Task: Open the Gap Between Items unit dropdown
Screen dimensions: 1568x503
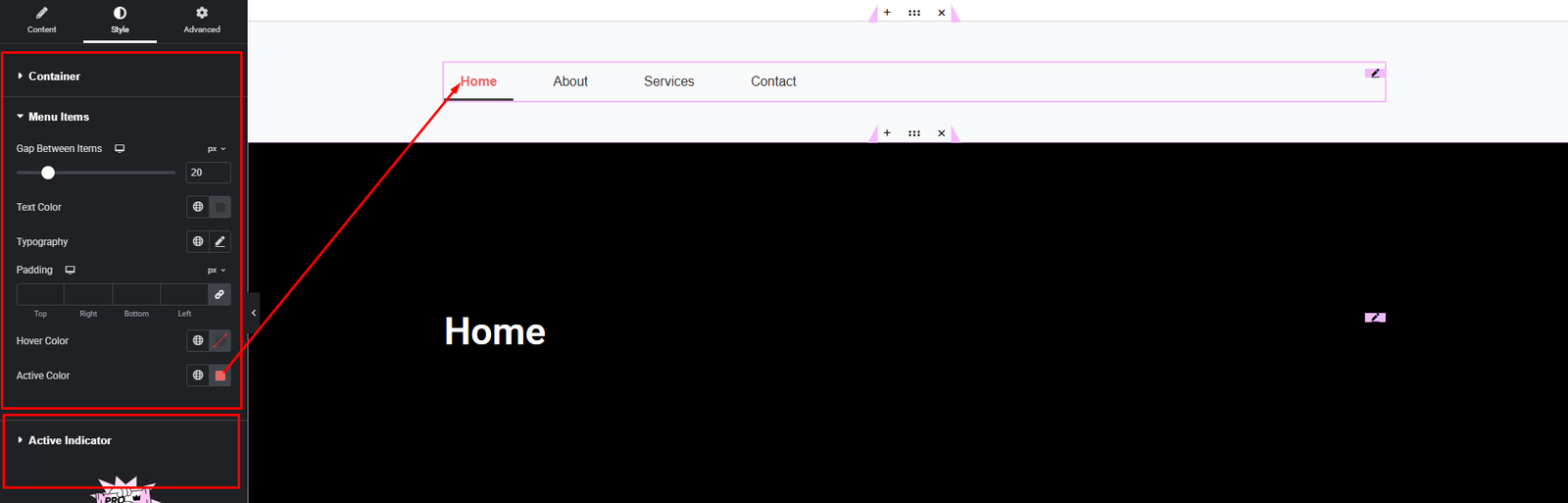Action: tap(217, 149)
